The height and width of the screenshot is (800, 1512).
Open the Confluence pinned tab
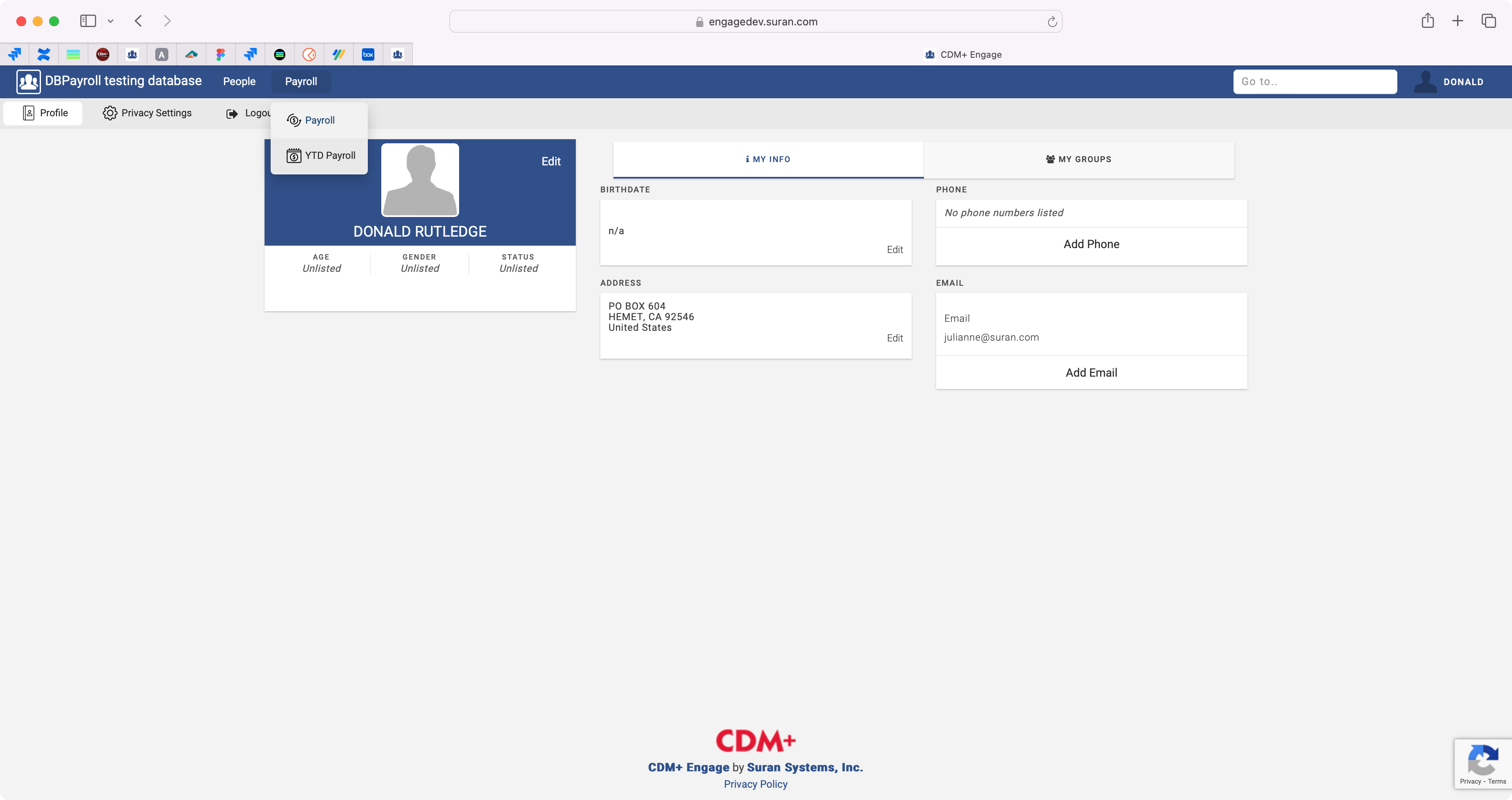click(43, 54)
